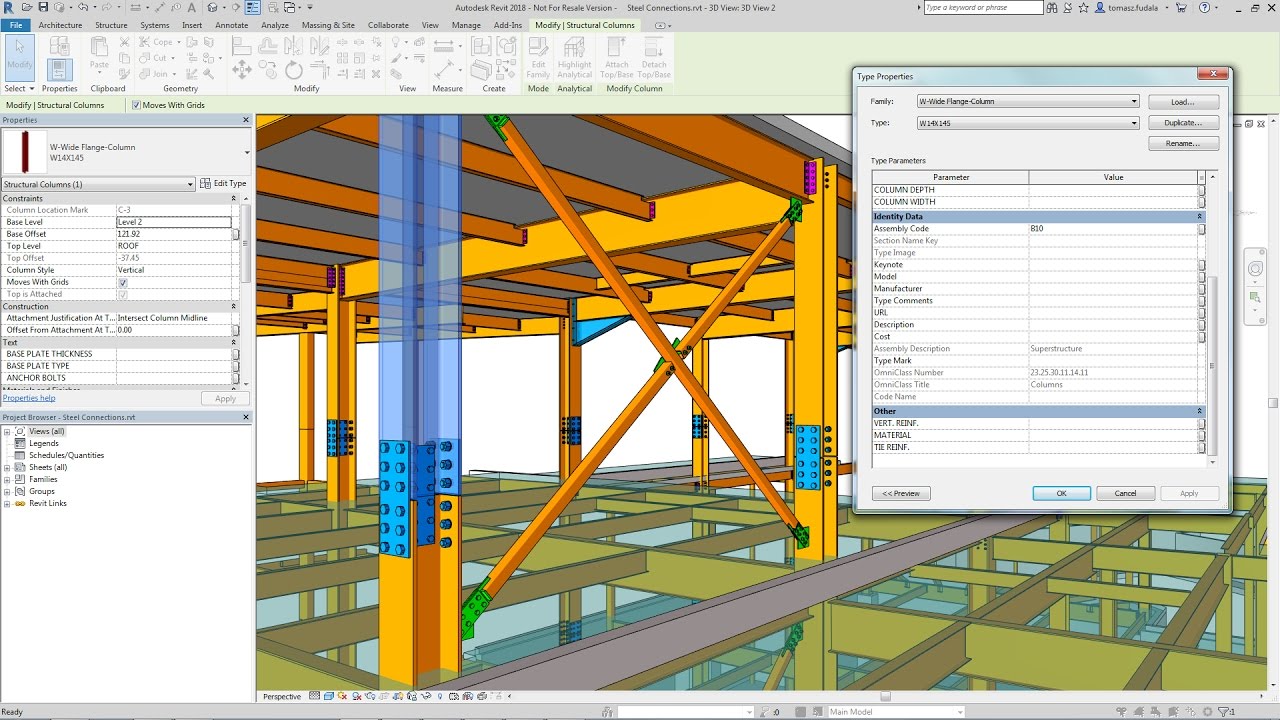Screen dimensions: 1280x720
Task: Collapse the Identity Data parameter group
Action: coord(1199,216)
